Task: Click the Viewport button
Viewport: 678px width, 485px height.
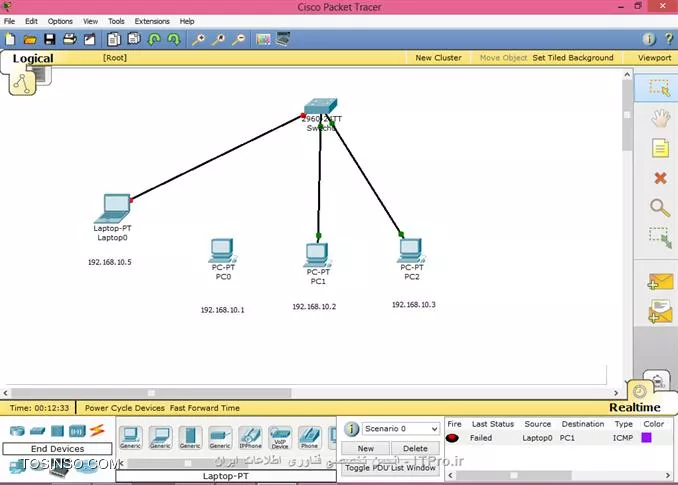Action: point(654,57)
